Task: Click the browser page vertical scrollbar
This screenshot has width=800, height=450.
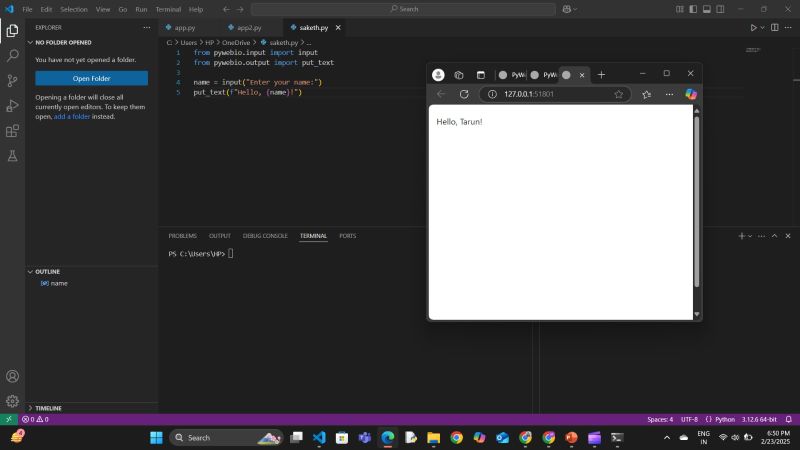Action: point(696,202)
